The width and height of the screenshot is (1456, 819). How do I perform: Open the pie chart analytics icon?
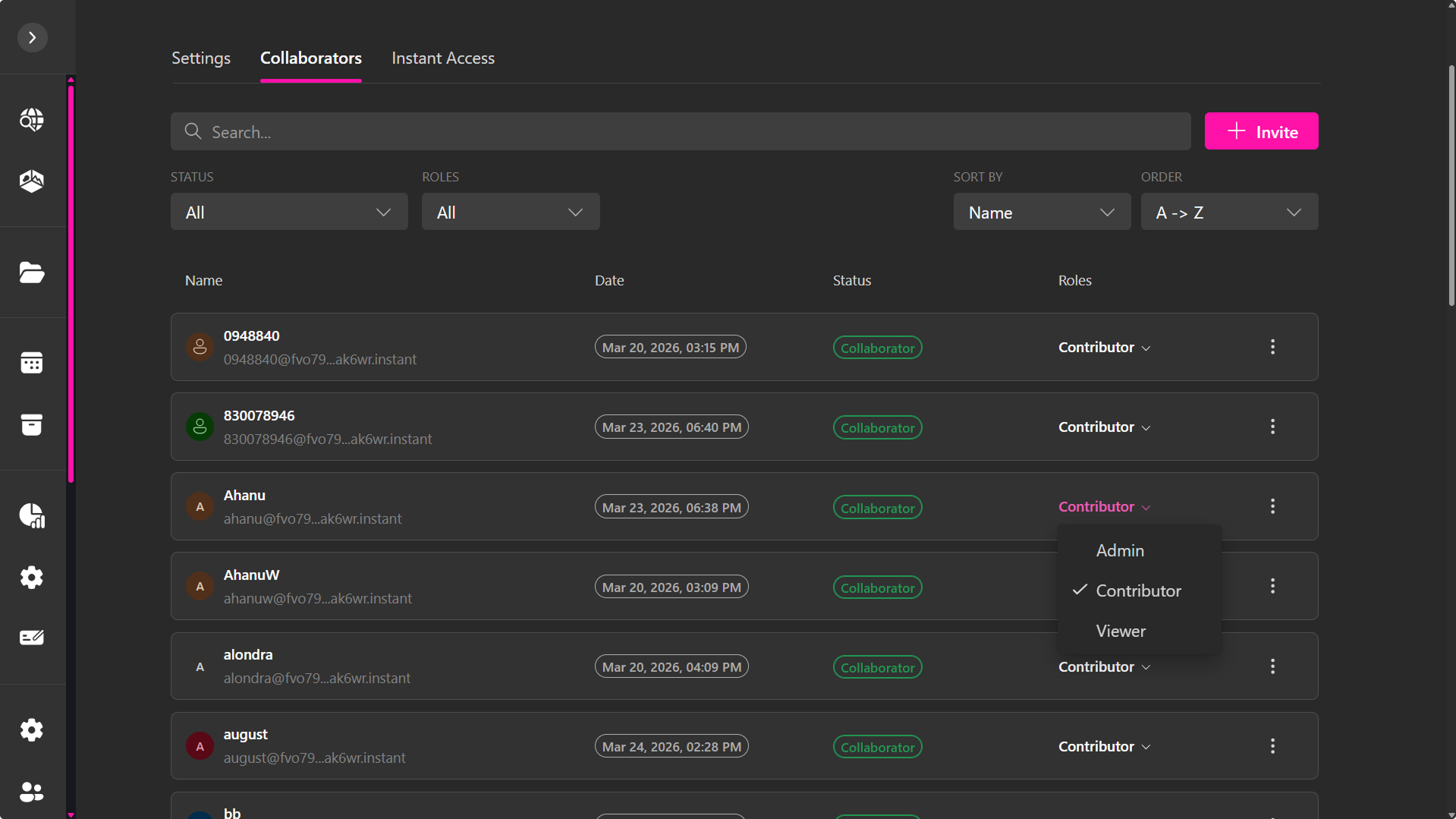coord(32,515)
